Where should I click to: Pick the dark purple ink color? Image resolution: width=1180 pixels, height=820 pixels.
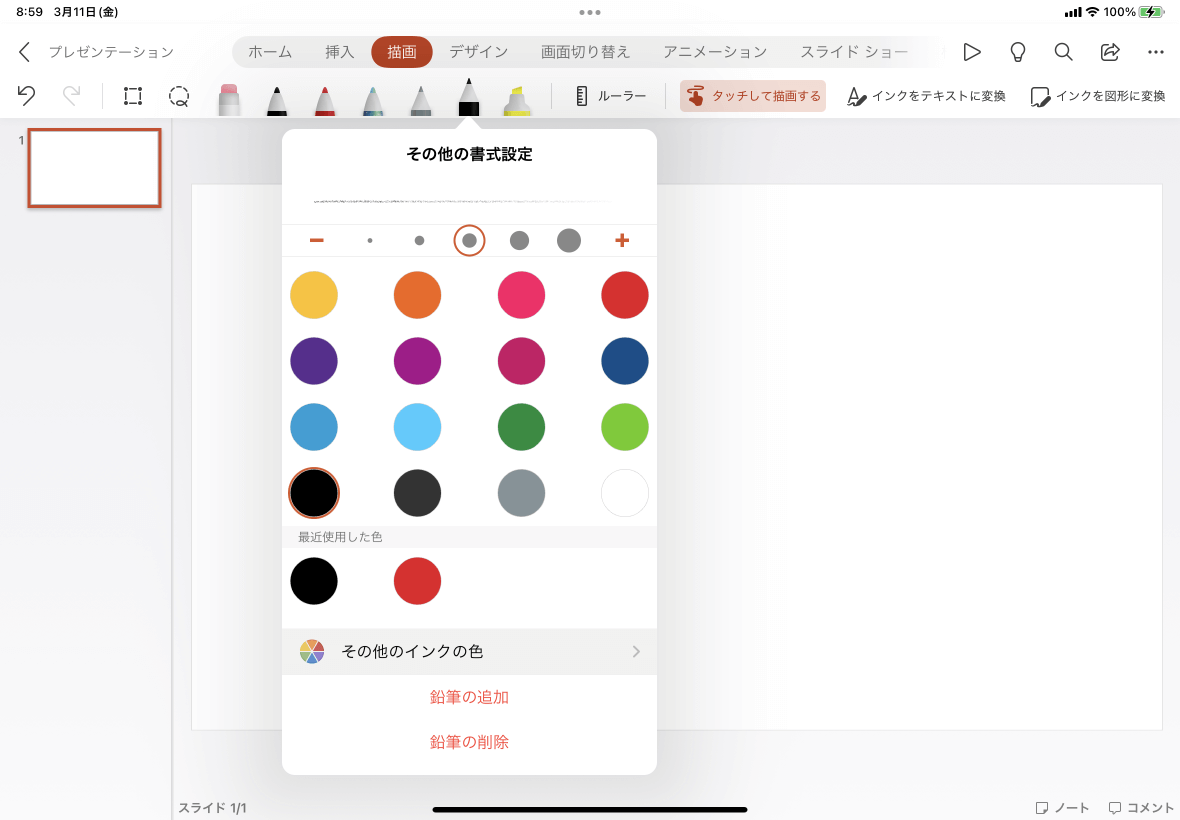pos(314,361)
